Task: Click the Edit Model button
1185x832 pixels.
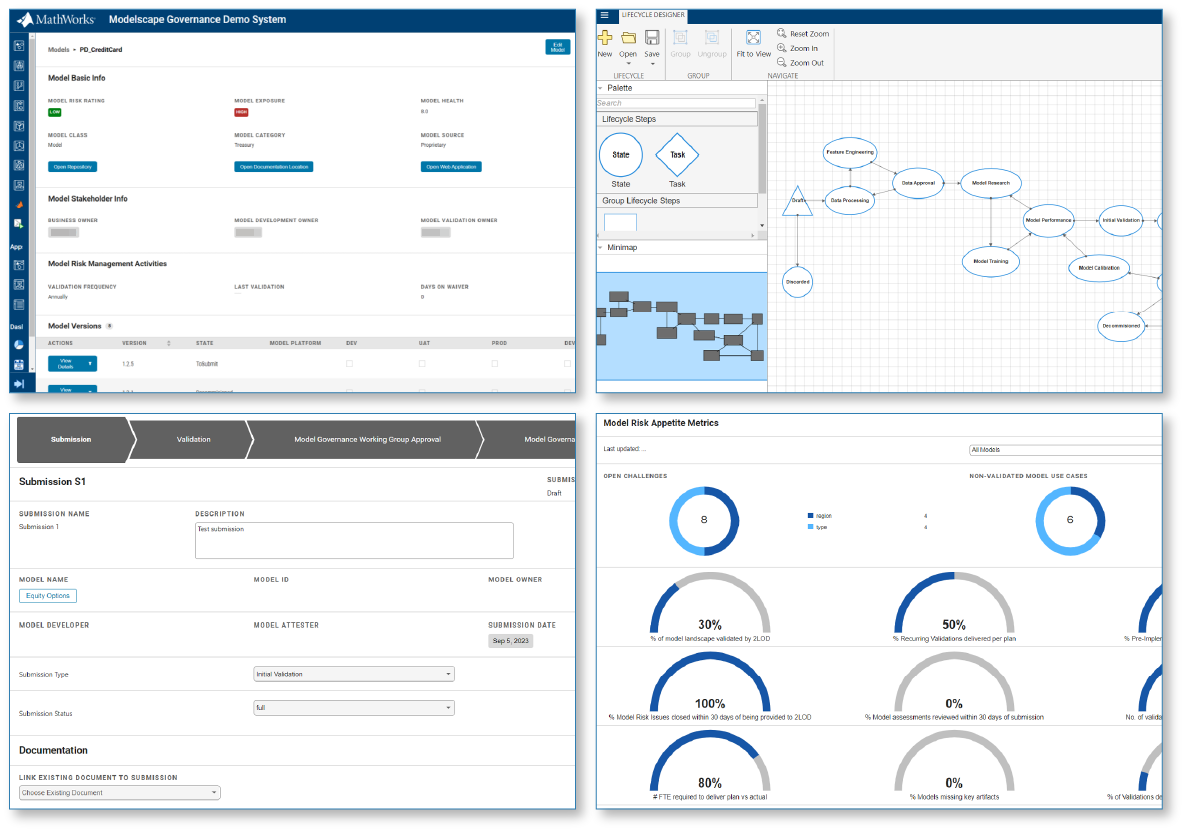Action: pos(557,47)
